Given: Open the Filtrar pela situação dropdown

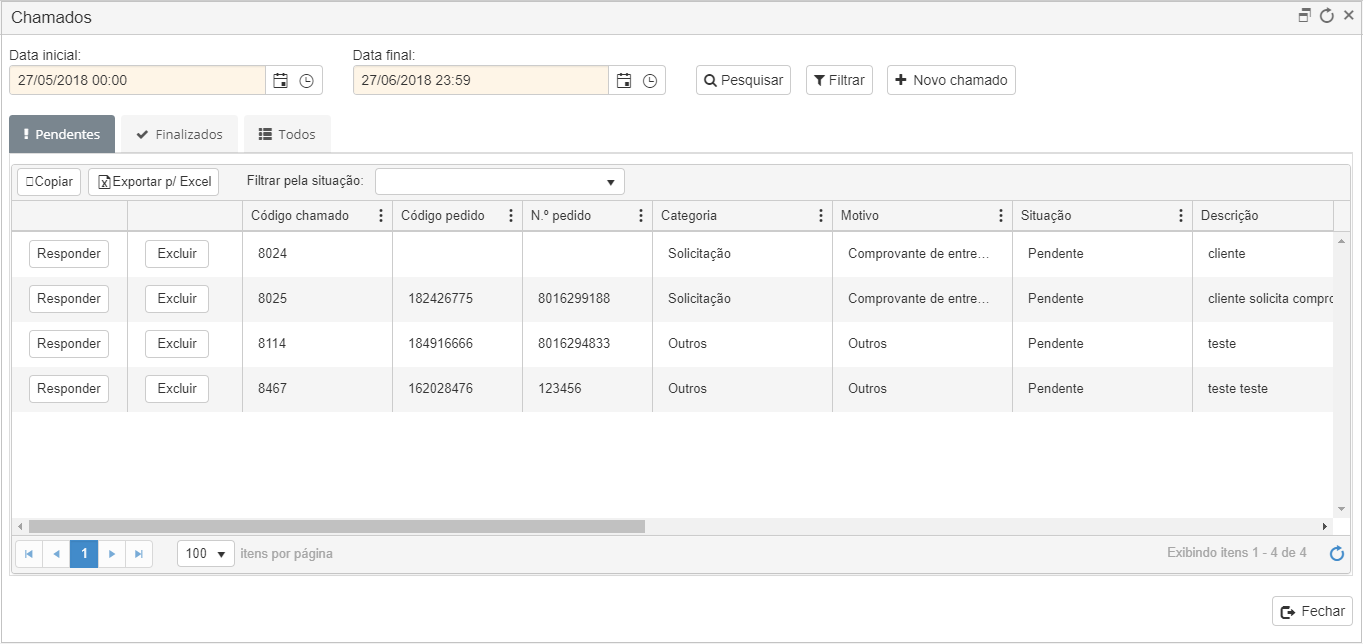Looking at the screenshot, I should click(x=500, y=182).
